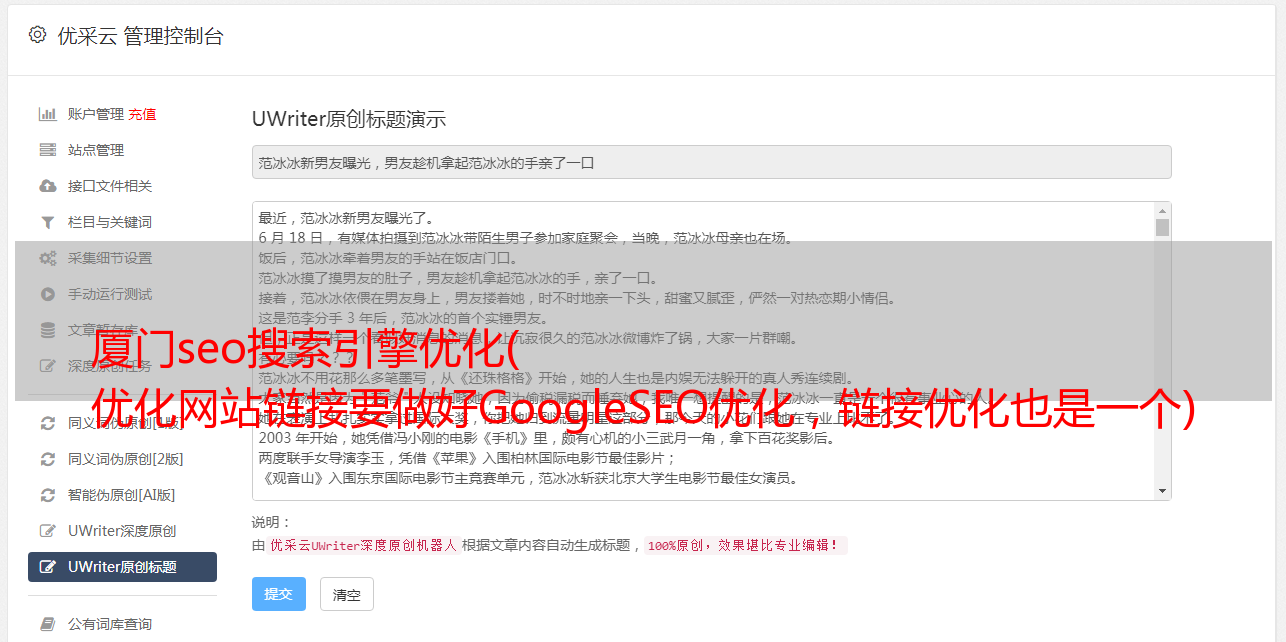Click the 优采云UWriter深度原创机器人 red text

pos(363,546)
